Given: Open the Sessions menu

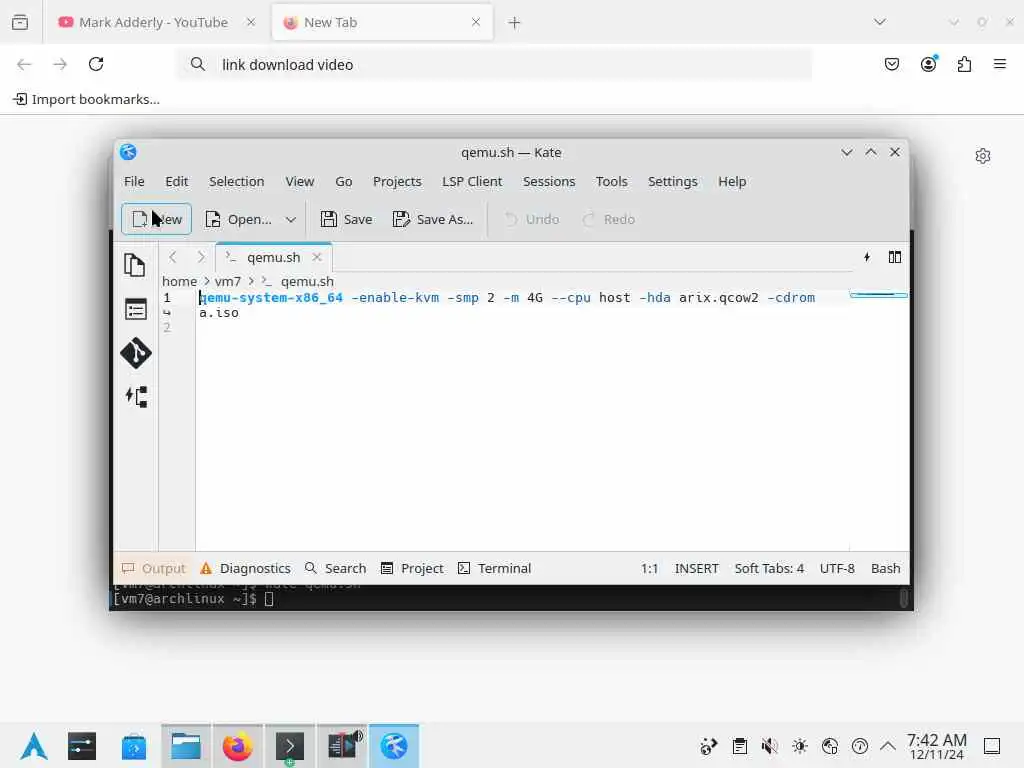Looking at the screenshot, I should pos(549,182).
